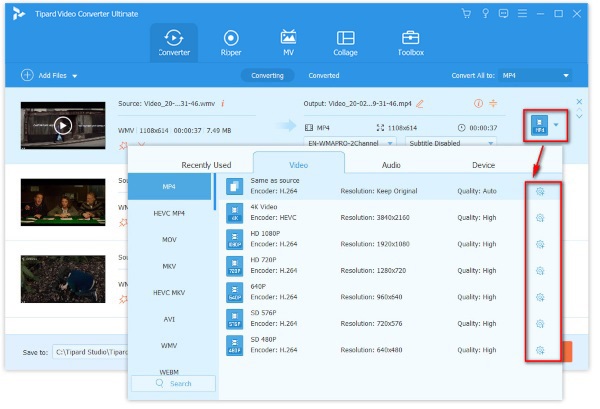Play the first video thumbnail preview
The width and height of the screenshot is (600, 409).
coord(63,125)
